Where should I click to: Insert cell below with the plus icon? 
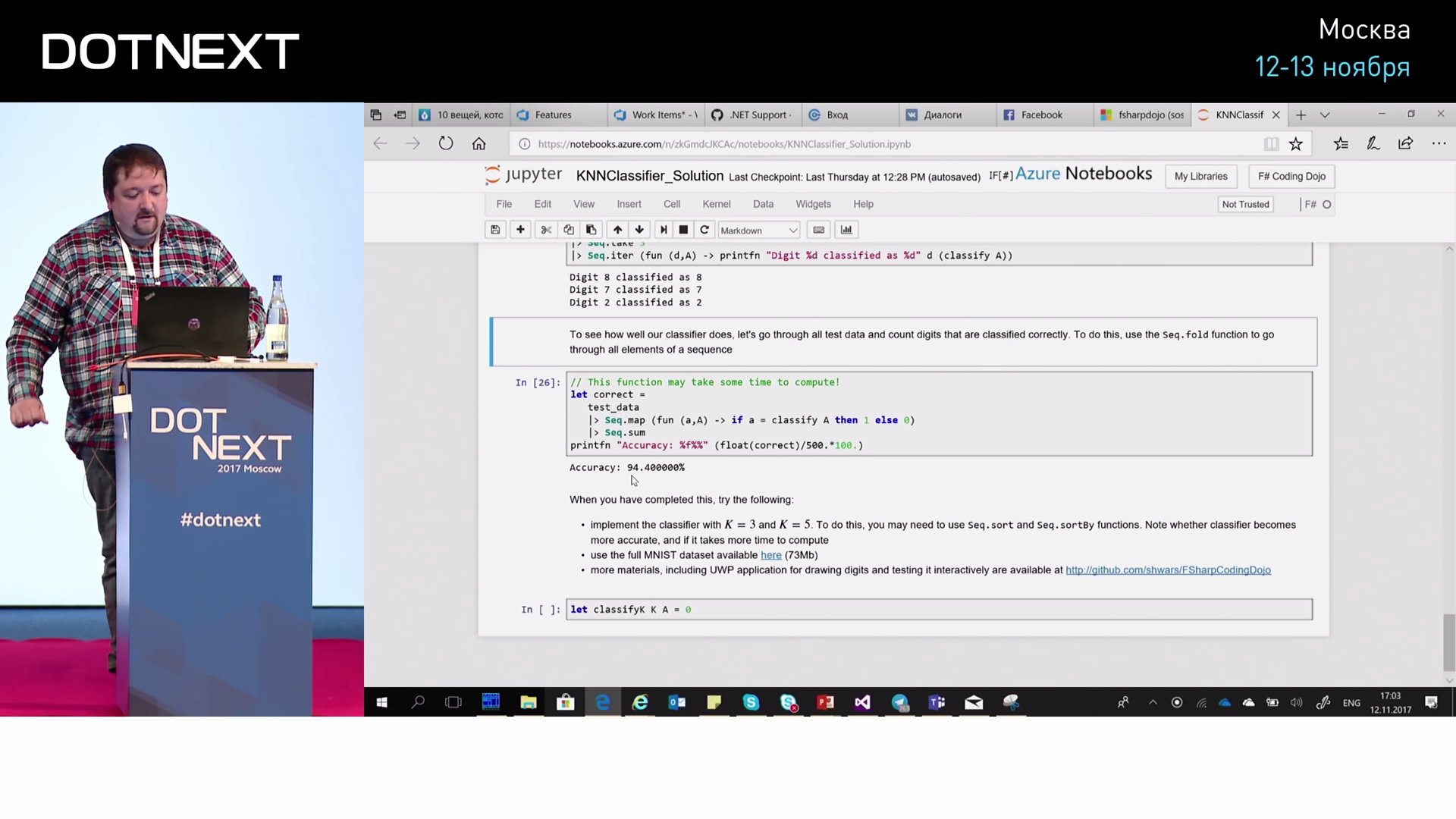click(x=520, y=230)
